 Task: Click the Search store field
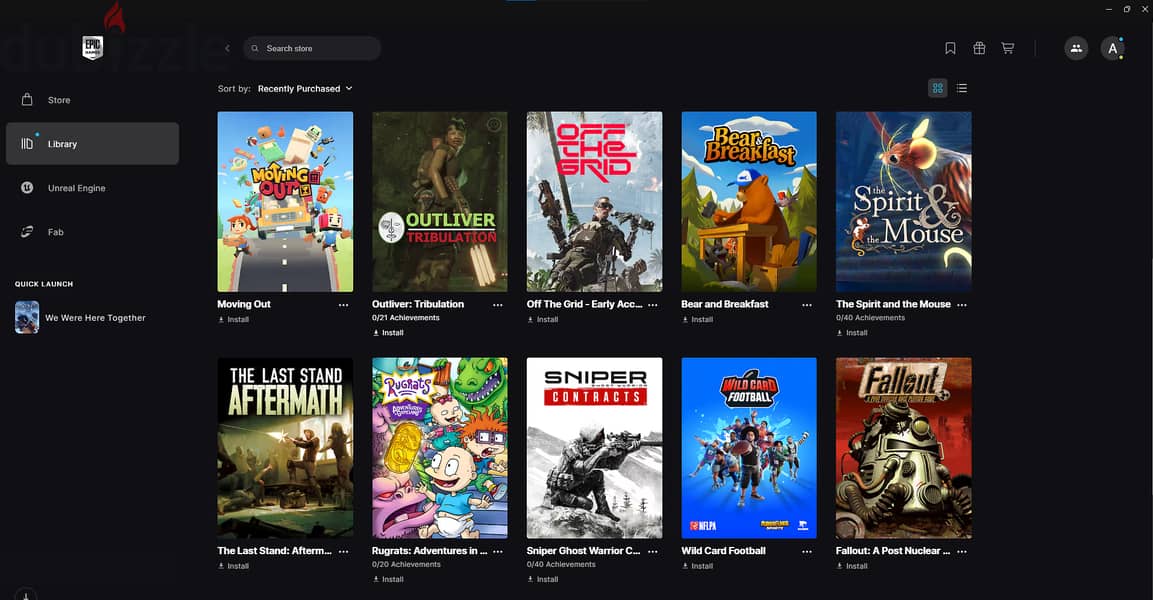point(312,49)
